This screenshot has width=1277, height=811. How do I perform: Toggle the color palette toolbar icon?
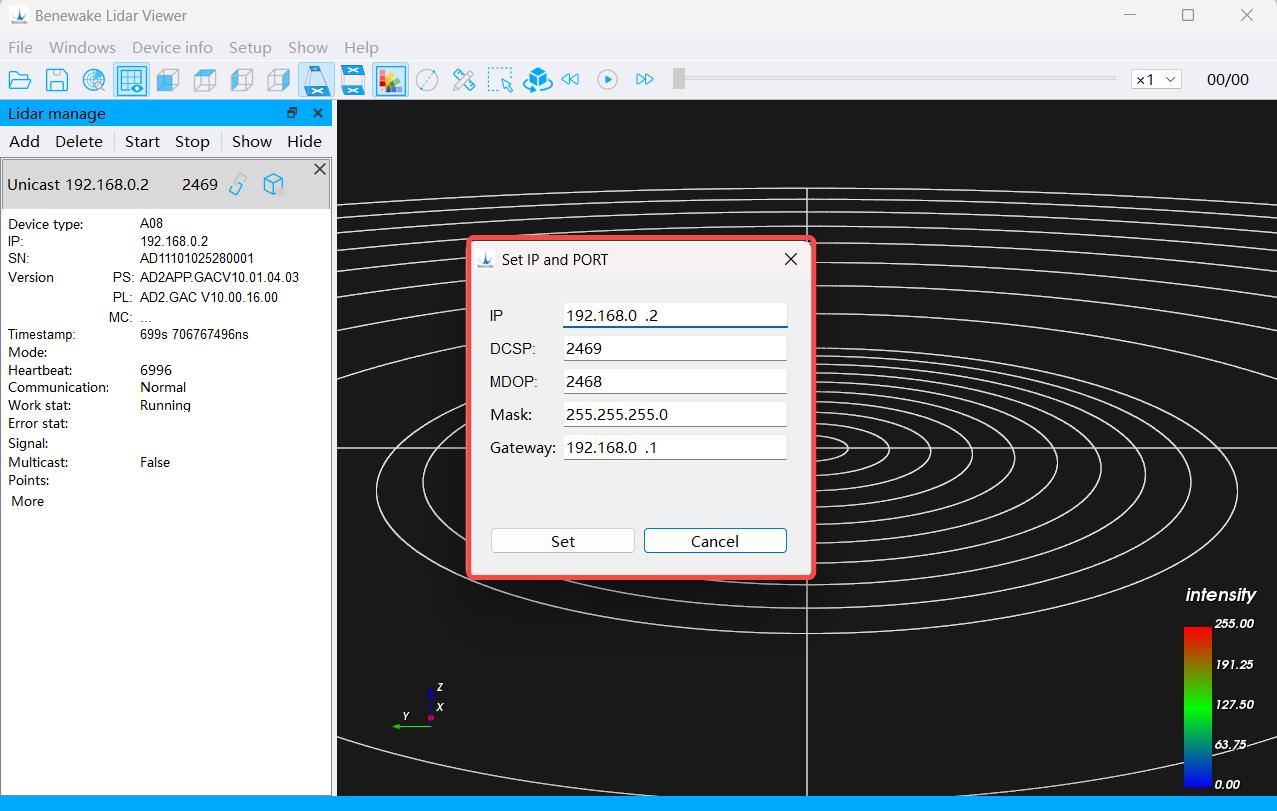point(390,80)
